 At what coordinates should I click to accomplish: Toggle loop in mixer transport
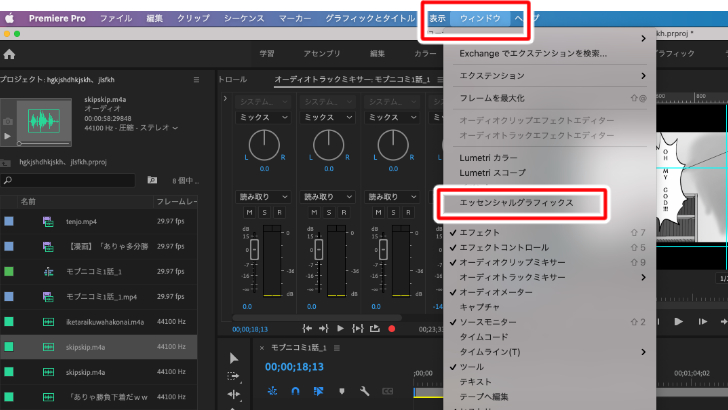click(375, 329)
